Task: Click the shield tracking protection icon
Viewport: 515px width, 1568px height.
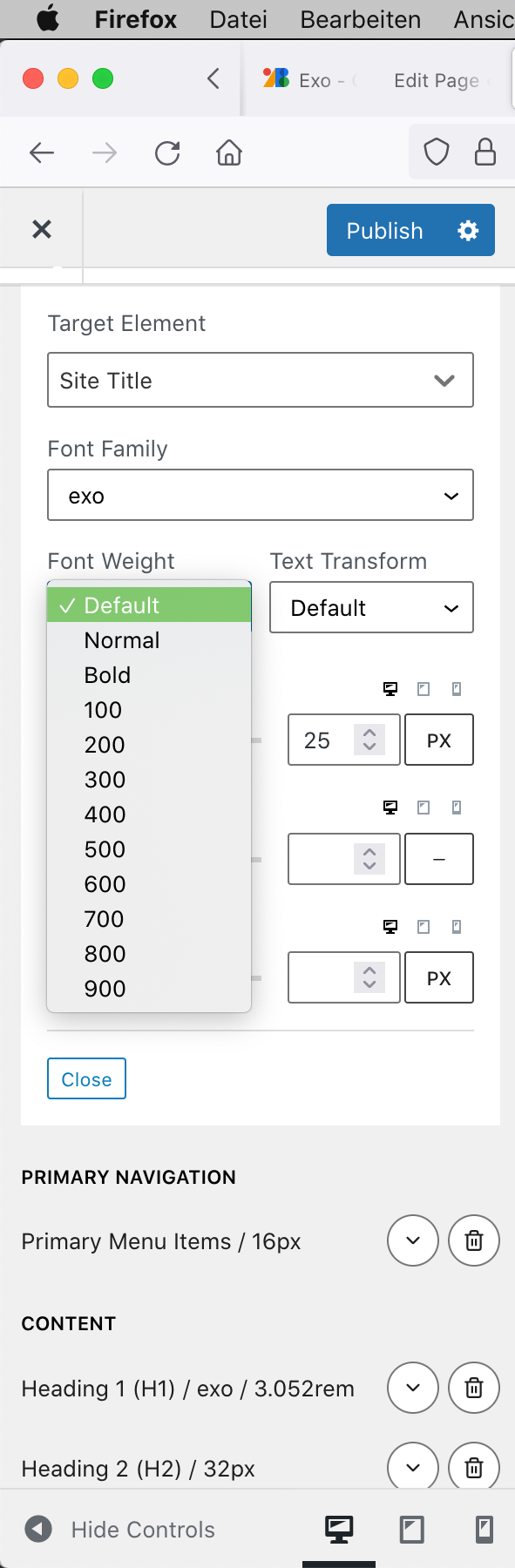Action: coord(436,152)
